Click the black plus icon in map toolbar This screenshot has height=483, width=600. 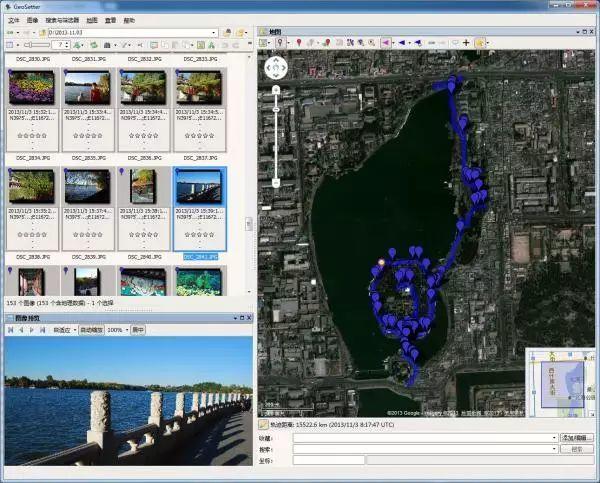pos(465,43)
